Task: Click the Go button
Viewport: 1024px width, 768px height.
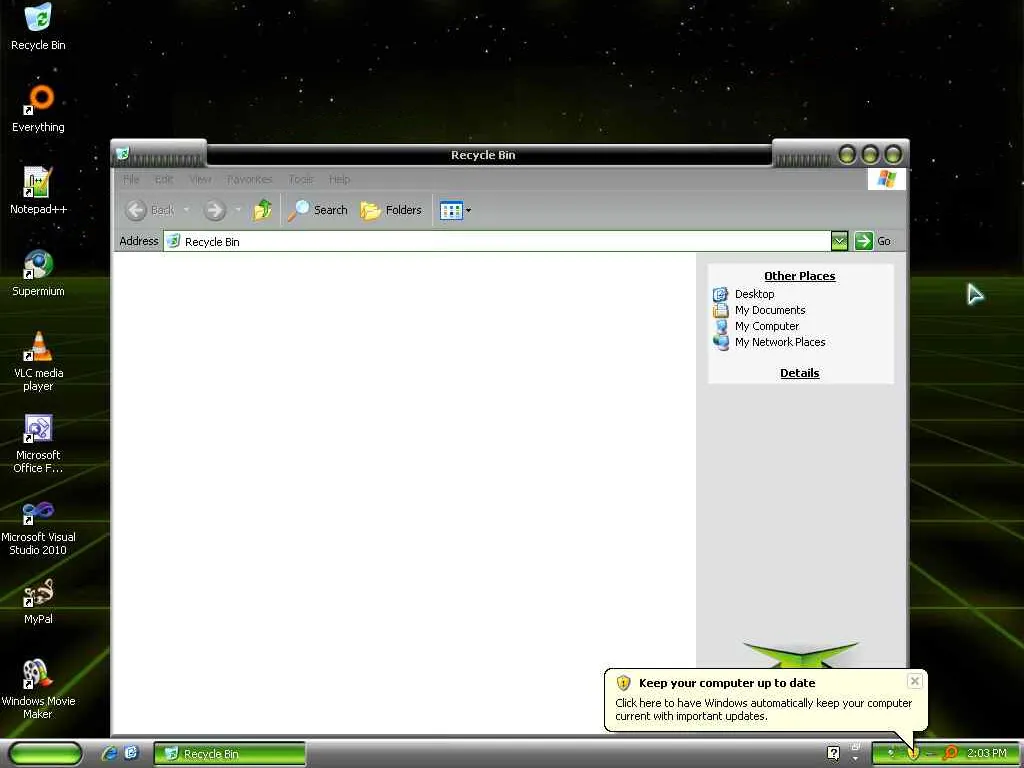Action: click(x=872, y=241)
